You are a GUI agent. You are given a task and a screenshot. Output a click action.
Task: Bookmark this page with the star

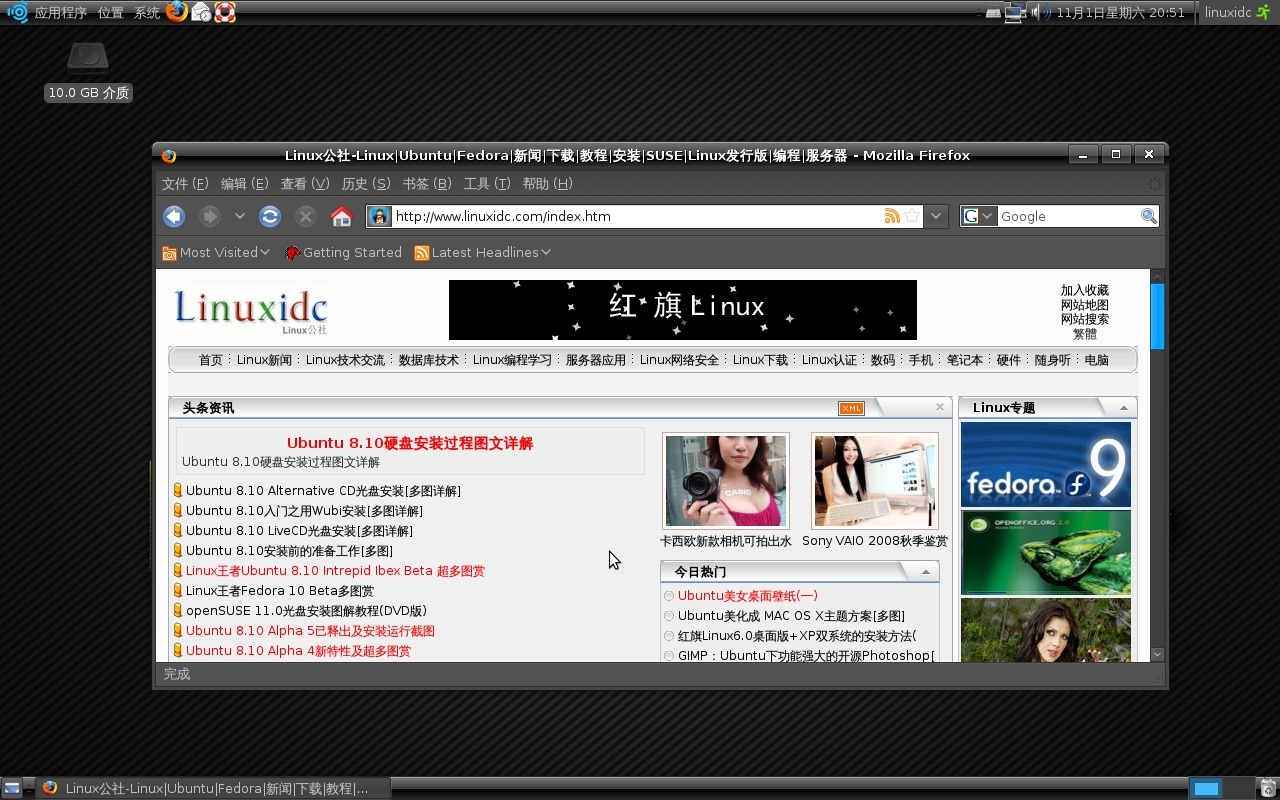point(912,216)
